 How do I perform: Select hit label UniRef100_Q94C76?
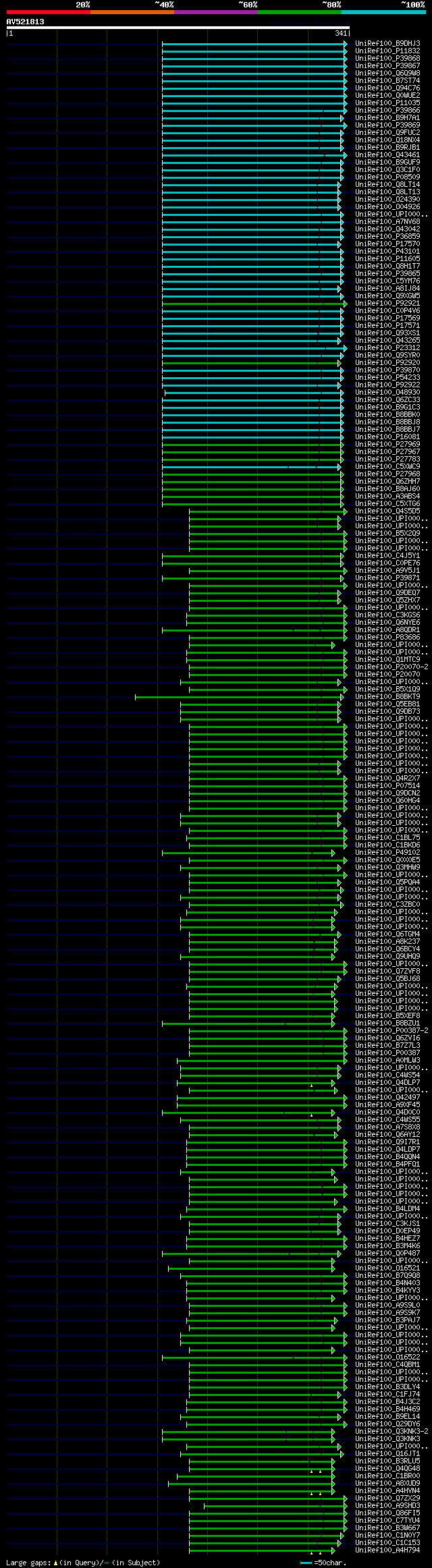387,88
